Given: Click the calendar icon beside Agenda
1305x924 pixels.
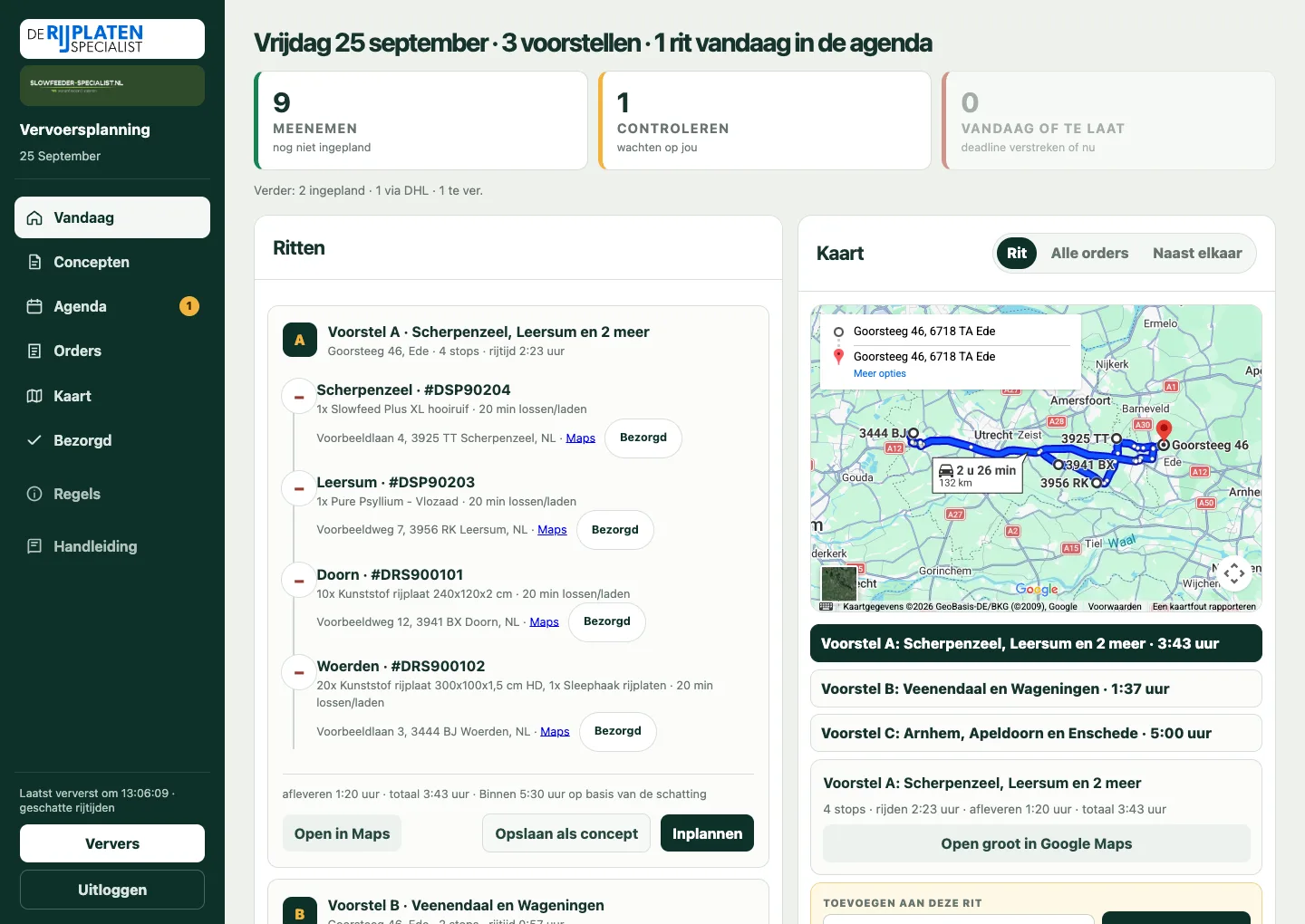Looking at the screenshot, I should coord(34,306).
